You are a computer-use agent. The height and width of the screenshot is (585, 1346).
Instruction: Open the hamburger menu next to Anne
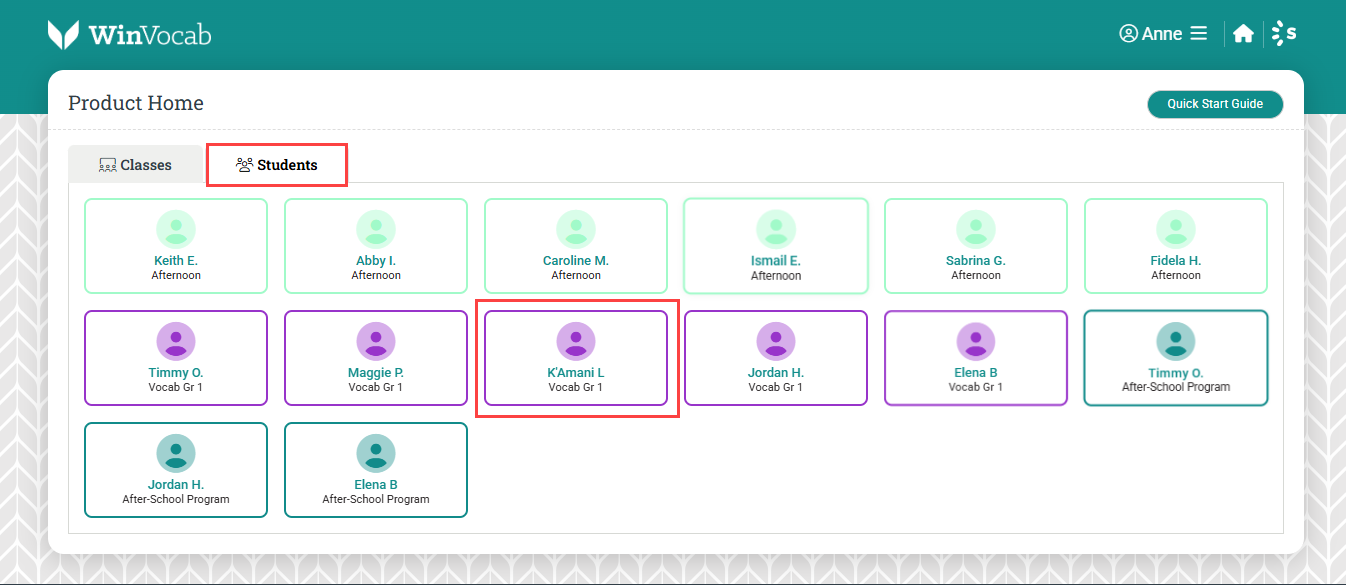(1198, 33)
